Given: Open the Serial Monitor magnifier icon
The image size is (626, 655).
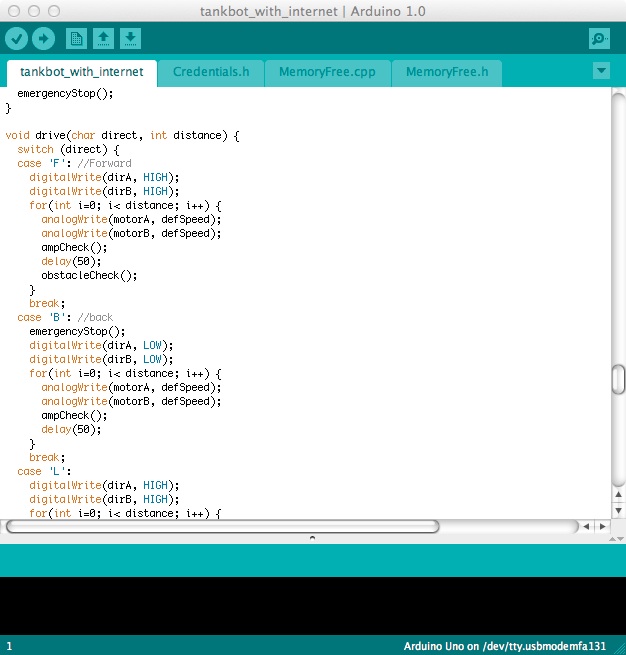Looking at the screenshot, I should pyautogui.click(x=599, y=39).
